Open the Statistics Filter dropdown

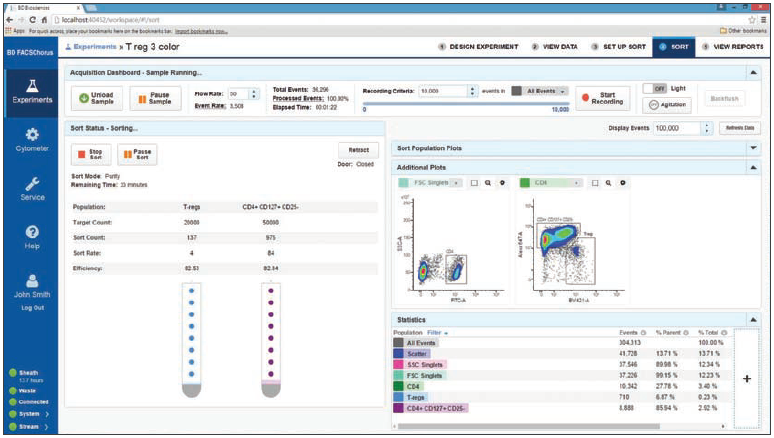[x=437, y=333]
